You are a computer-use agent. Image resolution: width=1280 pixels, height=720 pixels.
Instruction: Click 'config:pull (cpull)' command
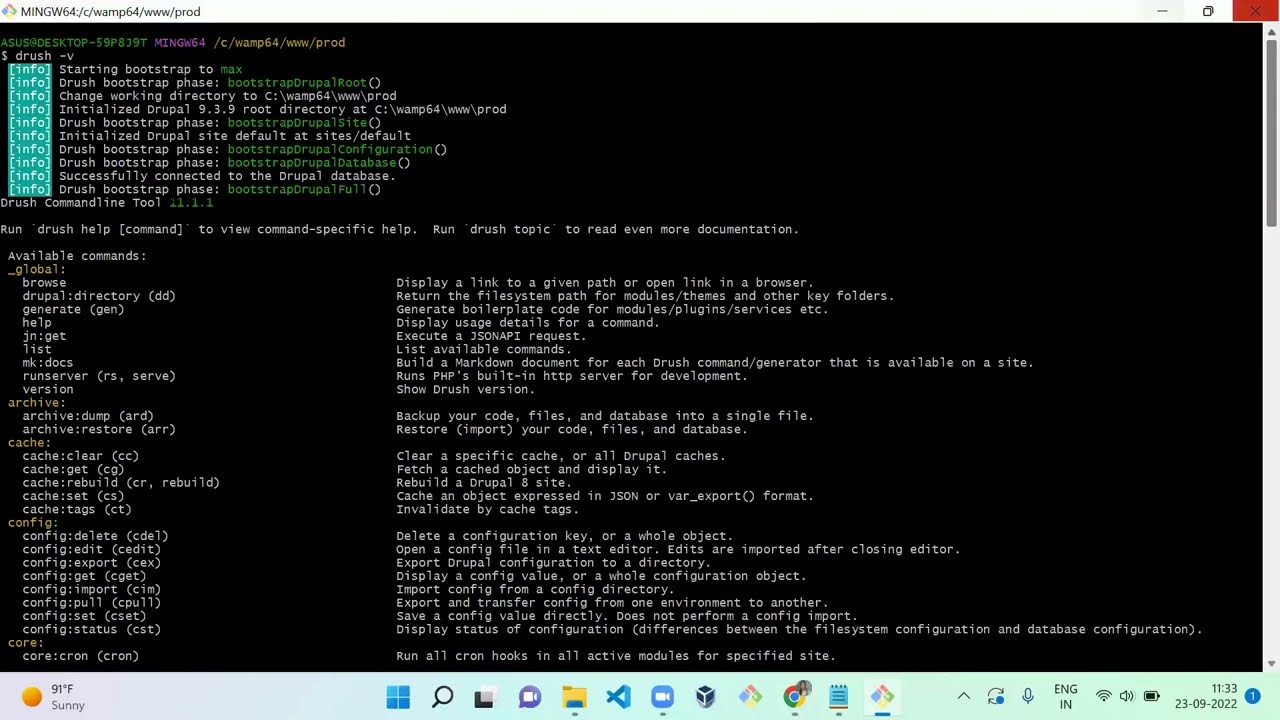pyautogui.click(x=92, y=603)
